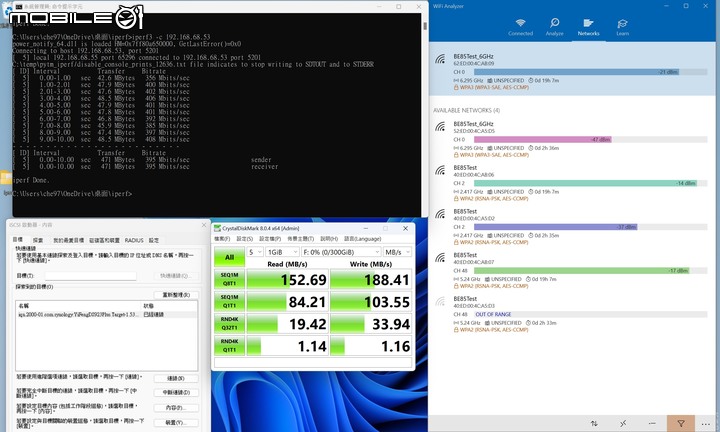Click the signal icon for network 40:ED:00:4C:A5:D2

[x=440, y=214]
